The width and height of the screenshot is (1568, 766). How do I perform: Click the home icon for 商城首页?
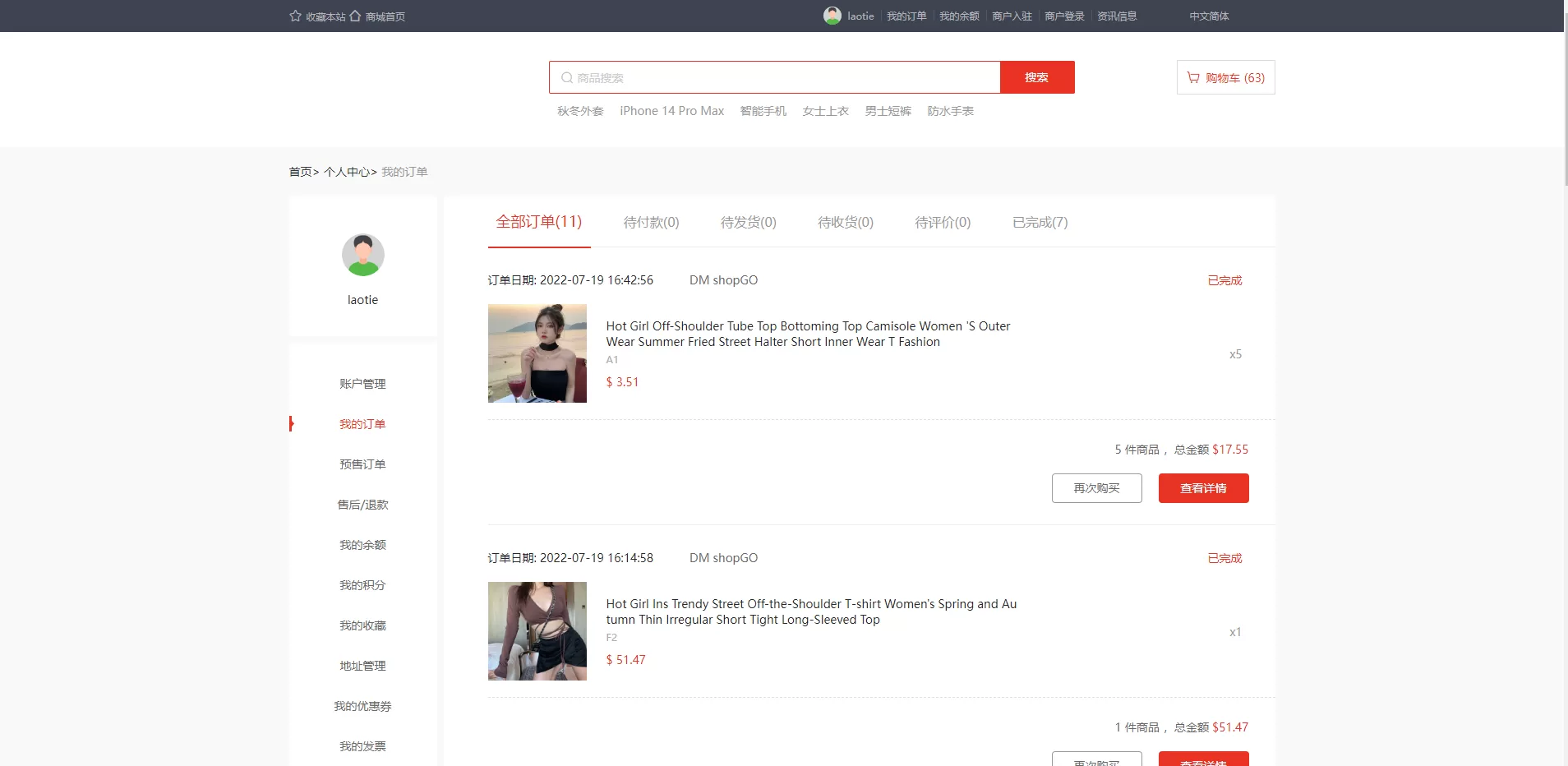355,16
